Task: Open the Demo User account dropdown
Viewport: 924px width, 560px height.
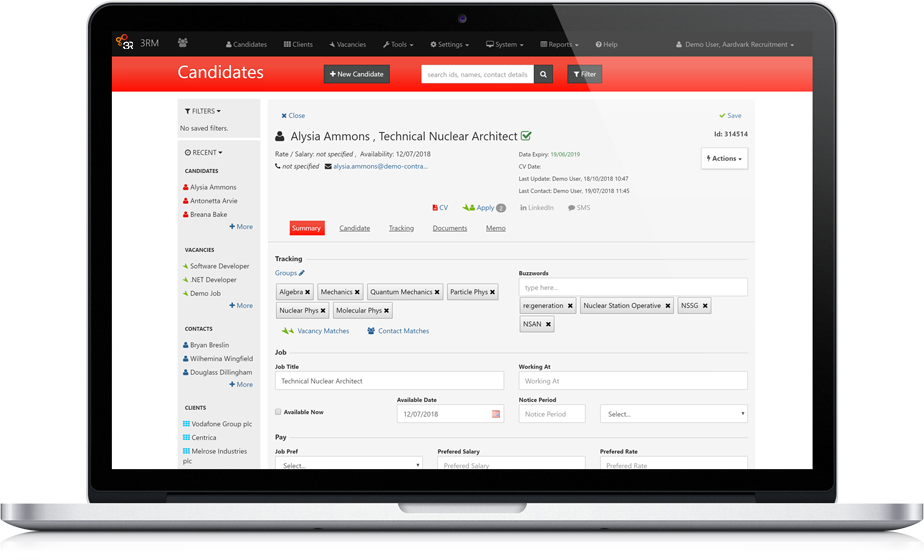Action: (x=735, y=44)
